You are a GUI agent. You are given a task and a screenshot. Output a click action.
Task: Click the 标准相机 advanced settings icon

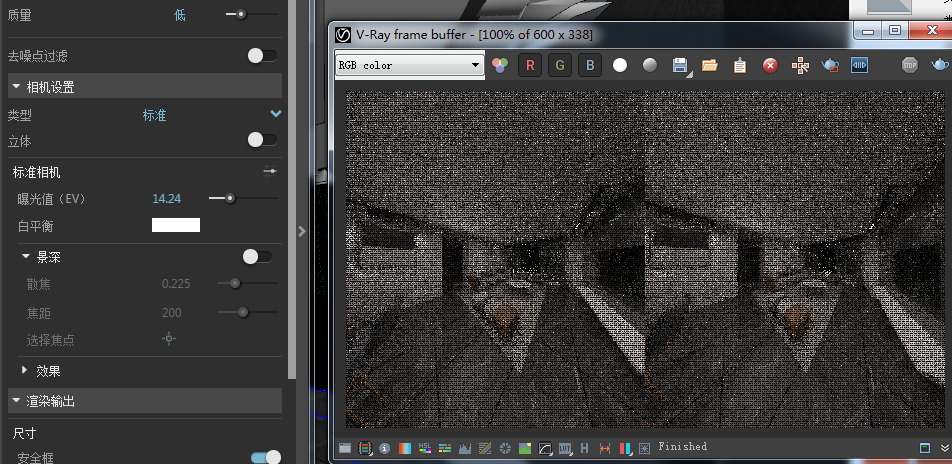pos(270,171)
